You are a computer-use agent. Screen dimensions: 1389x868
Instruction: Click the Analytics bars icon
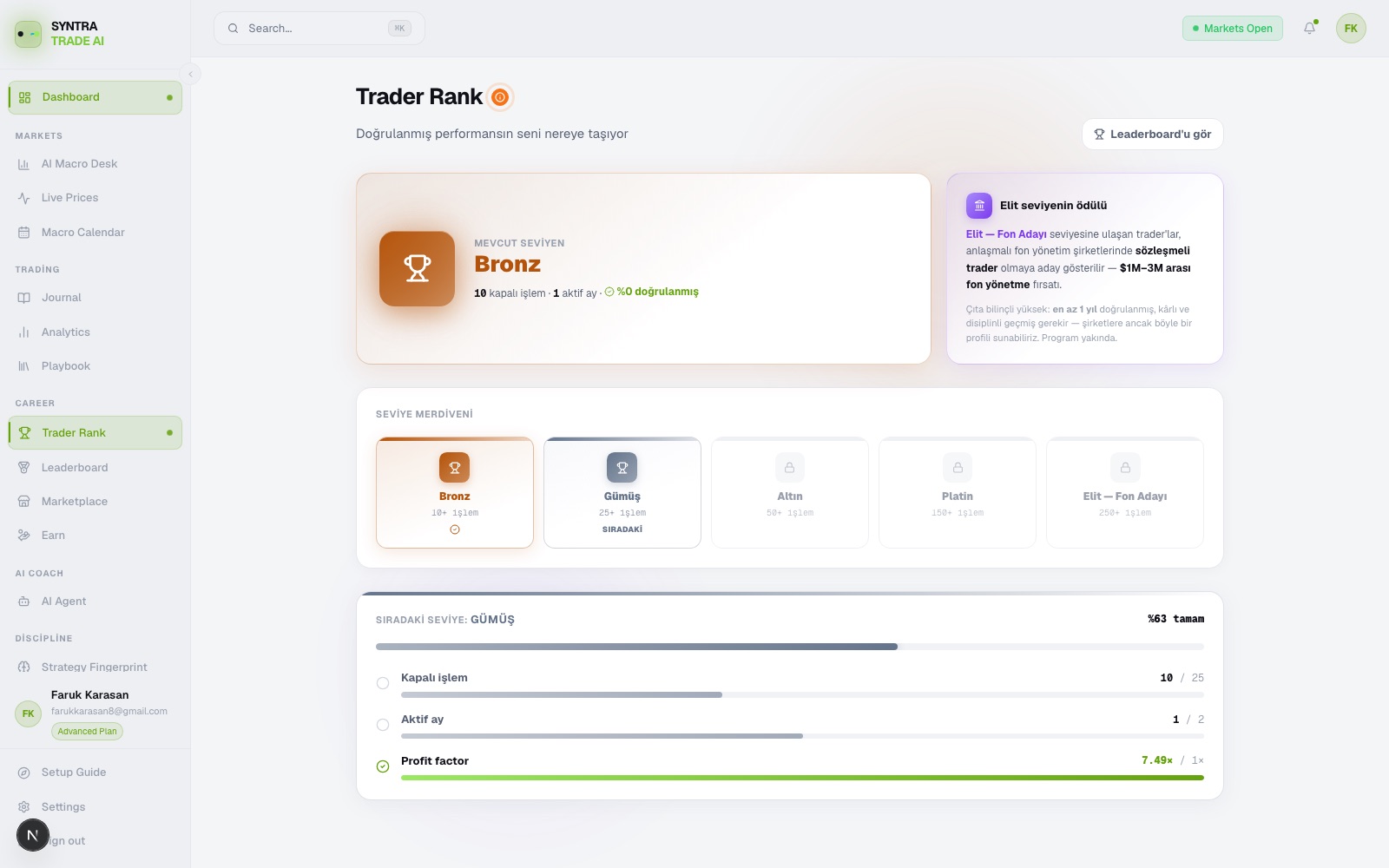click(x=24, y=332)
